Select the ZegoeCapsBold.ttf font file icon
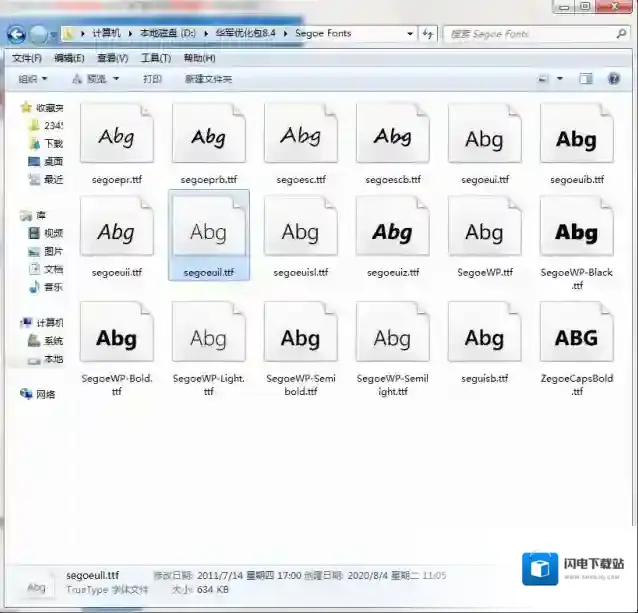This screenshot has width=638, height=613. coord(577,332)
